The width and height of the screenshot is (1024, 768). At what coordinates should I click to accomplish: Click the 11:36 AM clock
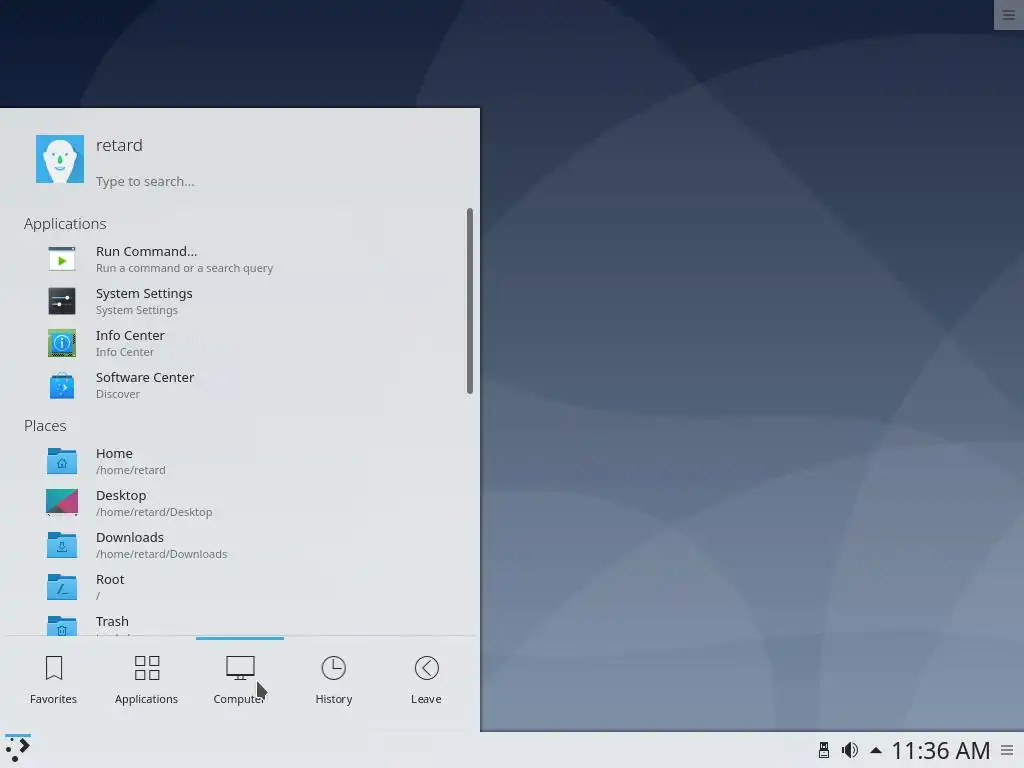tap(940, 750)
